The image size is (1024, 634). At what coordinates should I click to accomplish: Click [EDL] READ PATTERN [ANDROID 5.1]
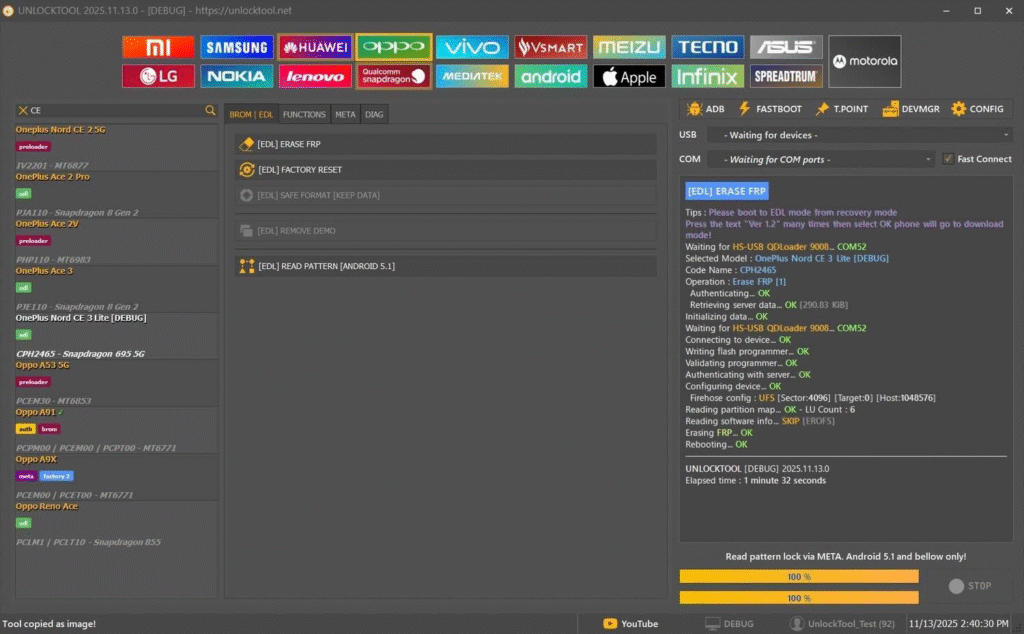(445, 266)
